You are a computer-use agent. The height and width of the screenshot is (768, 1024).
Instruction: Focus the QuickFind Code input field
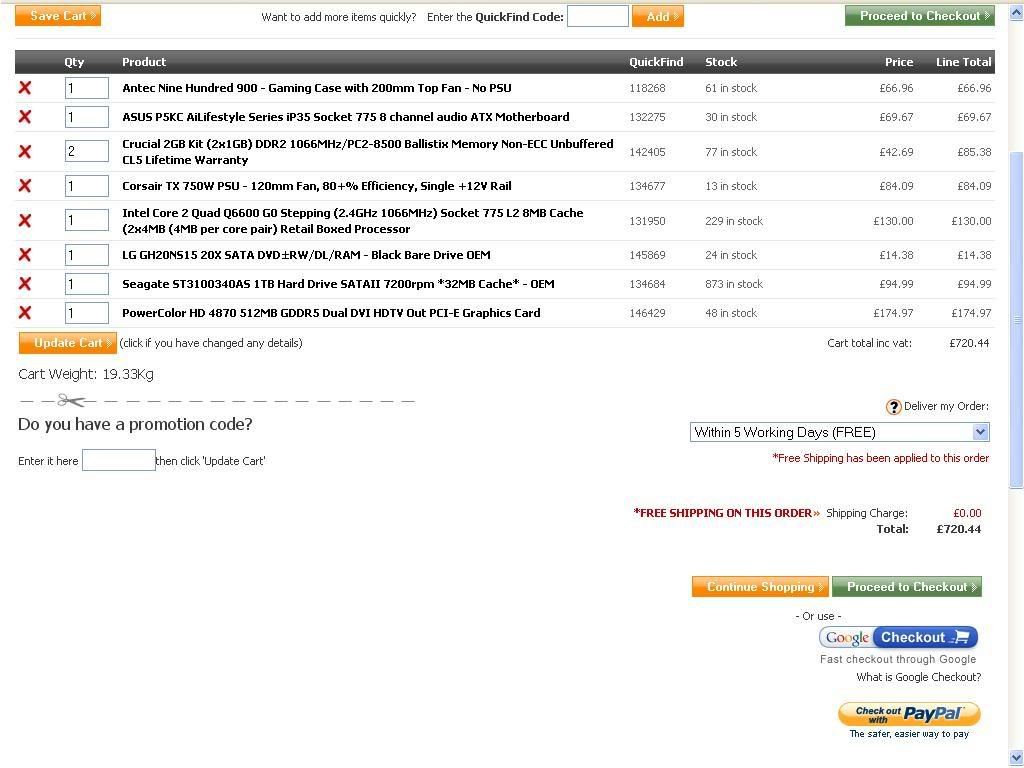598,16
